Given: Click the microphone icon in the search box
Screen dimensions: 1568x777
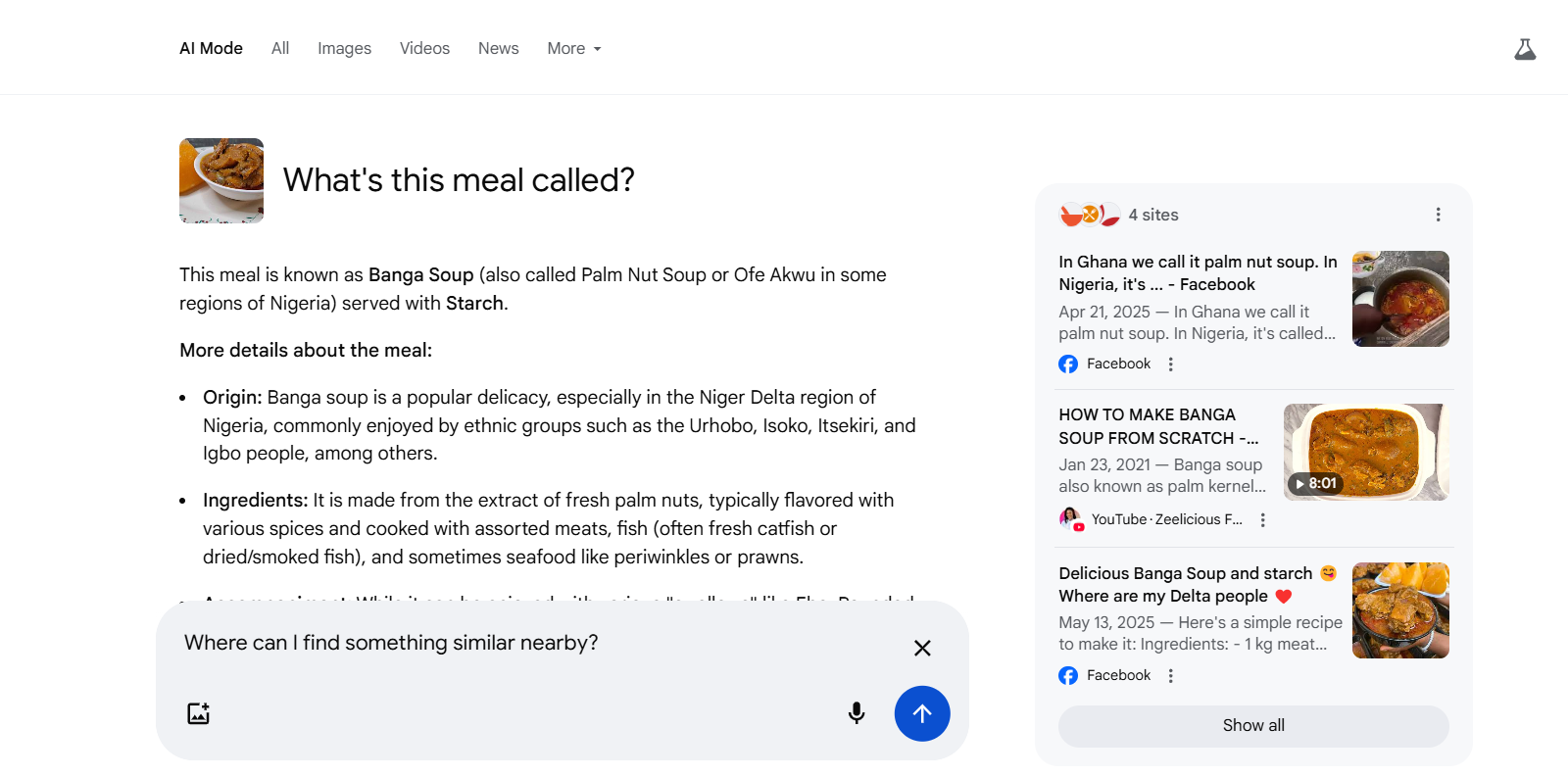Looking at the screenshot, I should click(x=857, y=713).
